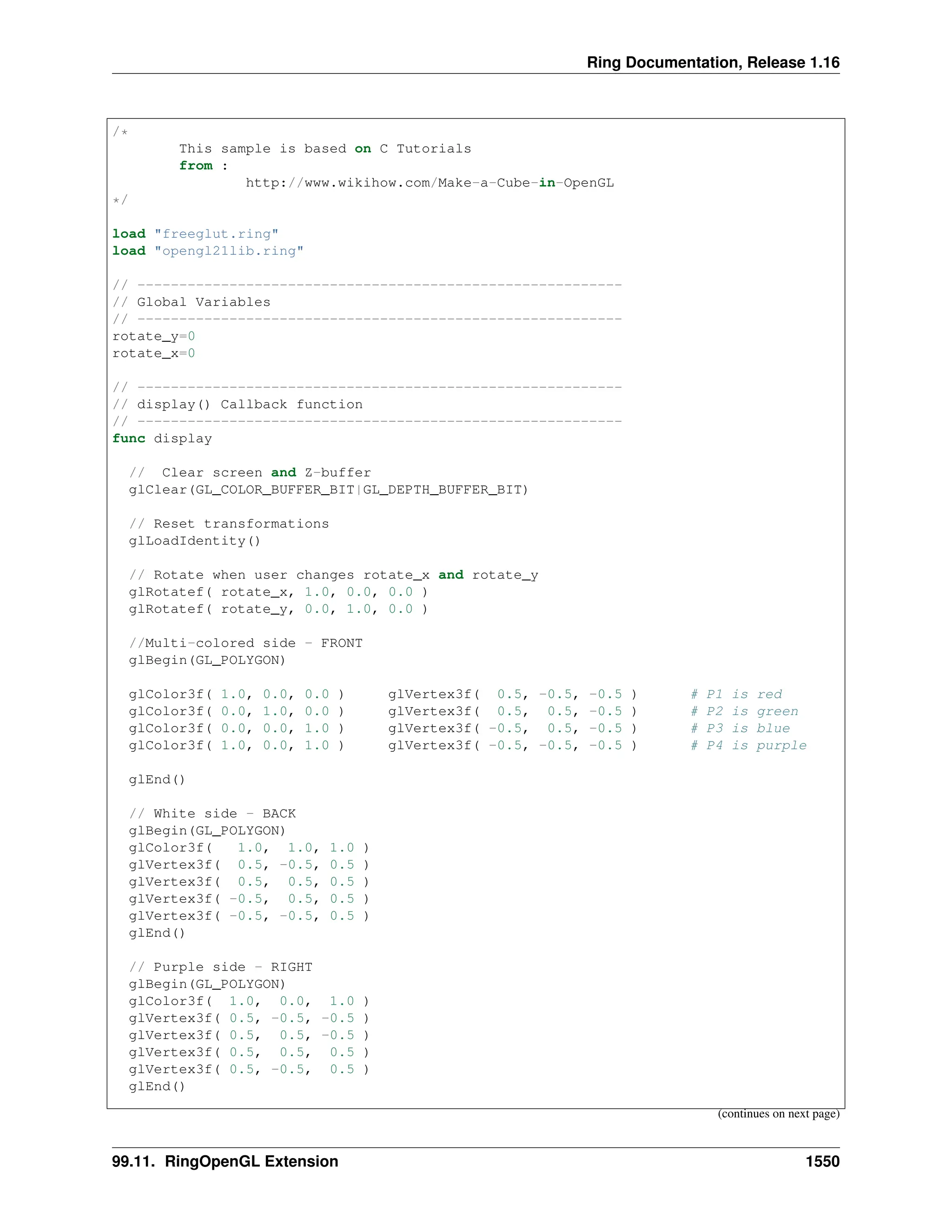Click the page number 1550
The height and width of the screenshot is (1232, 952).
point(822,1161)
